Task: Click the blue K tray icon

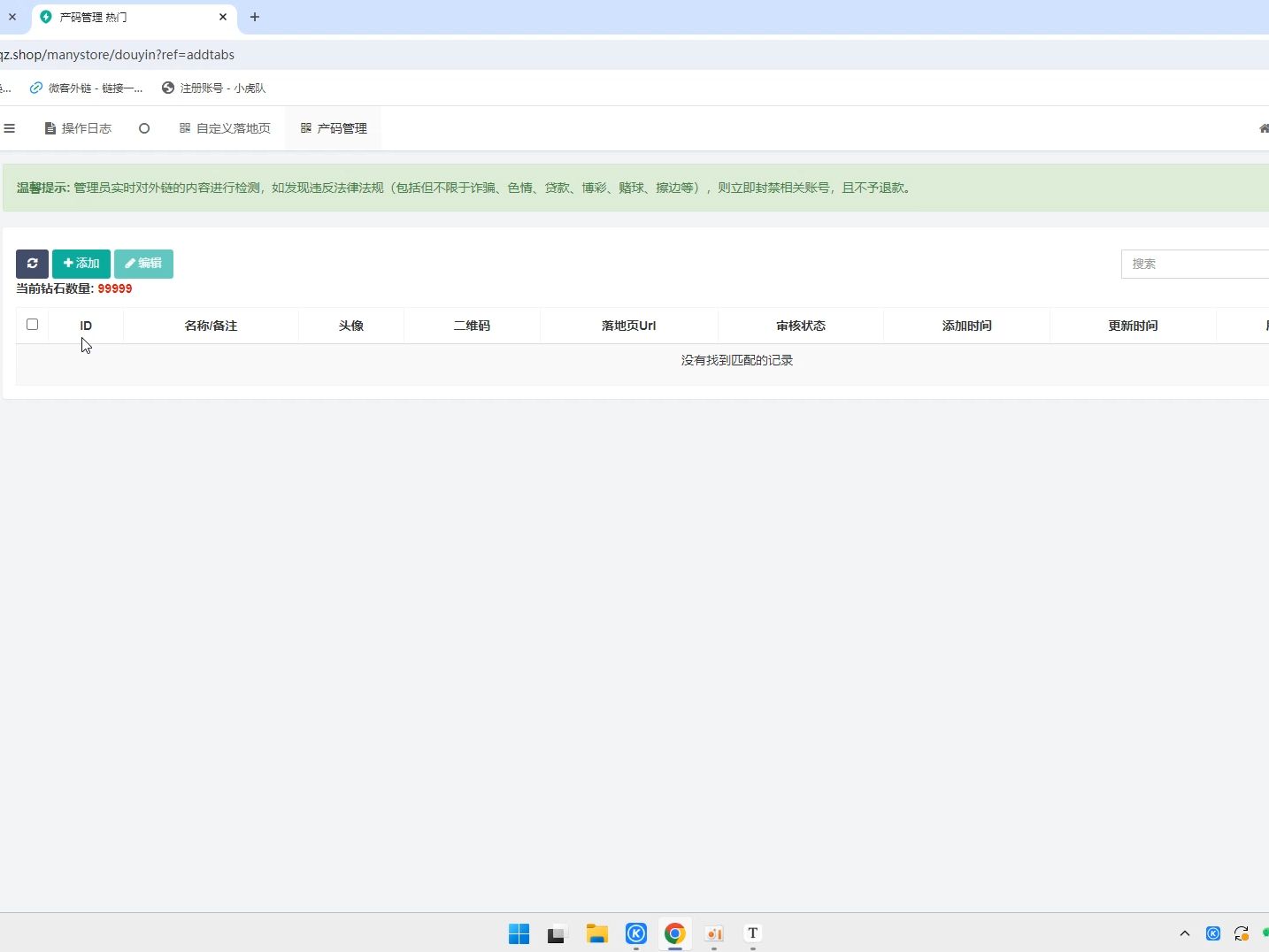Action: (1213, 933)
